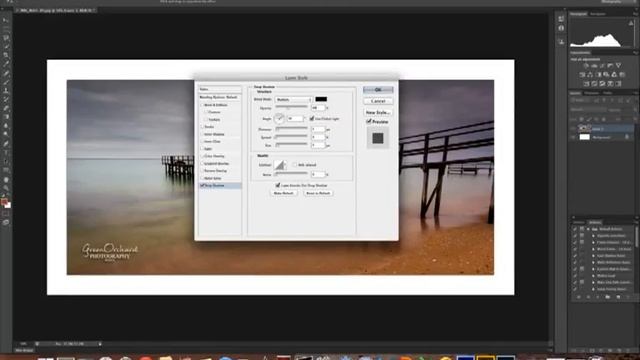Add a Color Balance adjustment
640x360 pixels.
(x=590, y=75)
